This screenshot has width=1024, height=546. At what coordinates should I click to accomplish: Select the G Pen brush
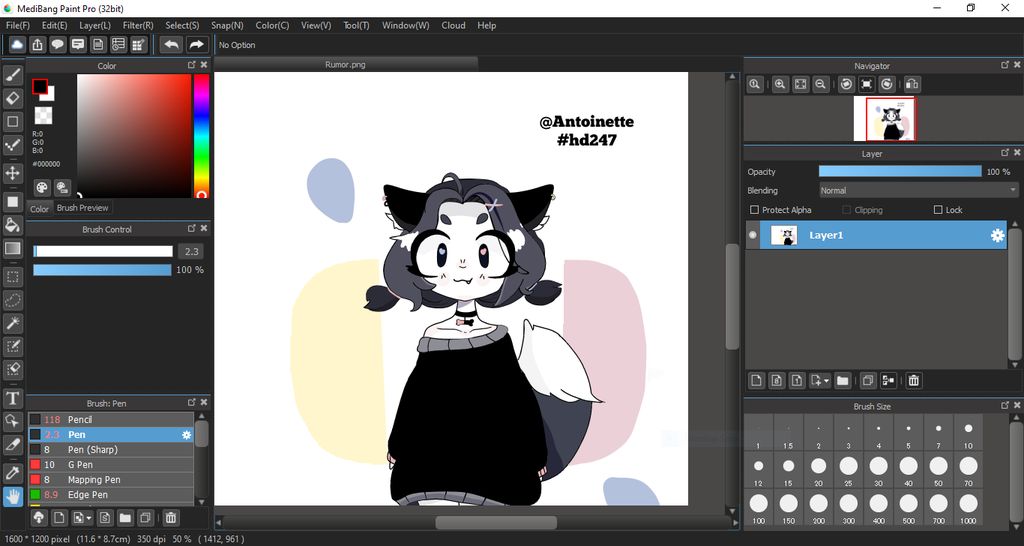(x=111, y=465)
